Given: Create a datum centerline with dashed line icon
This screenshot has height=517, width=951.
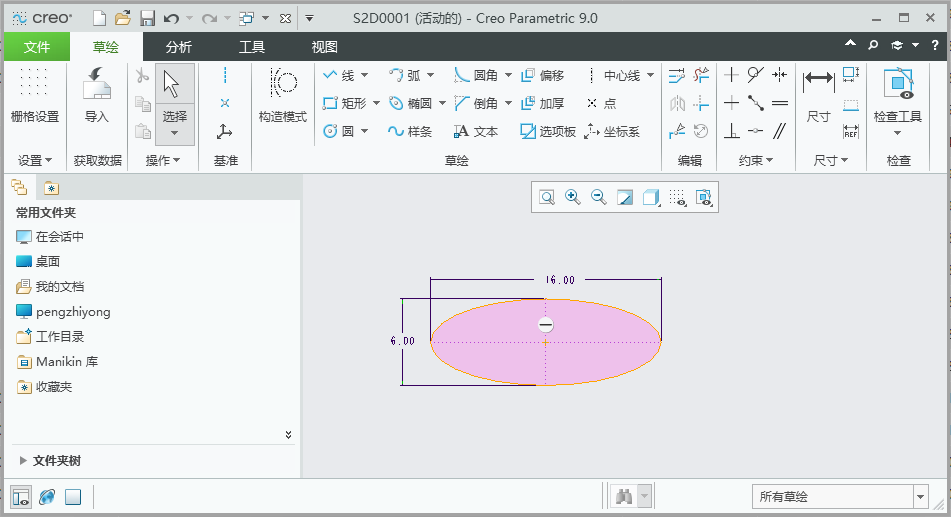Looking at the screenshot, I should tap(225, 75).
